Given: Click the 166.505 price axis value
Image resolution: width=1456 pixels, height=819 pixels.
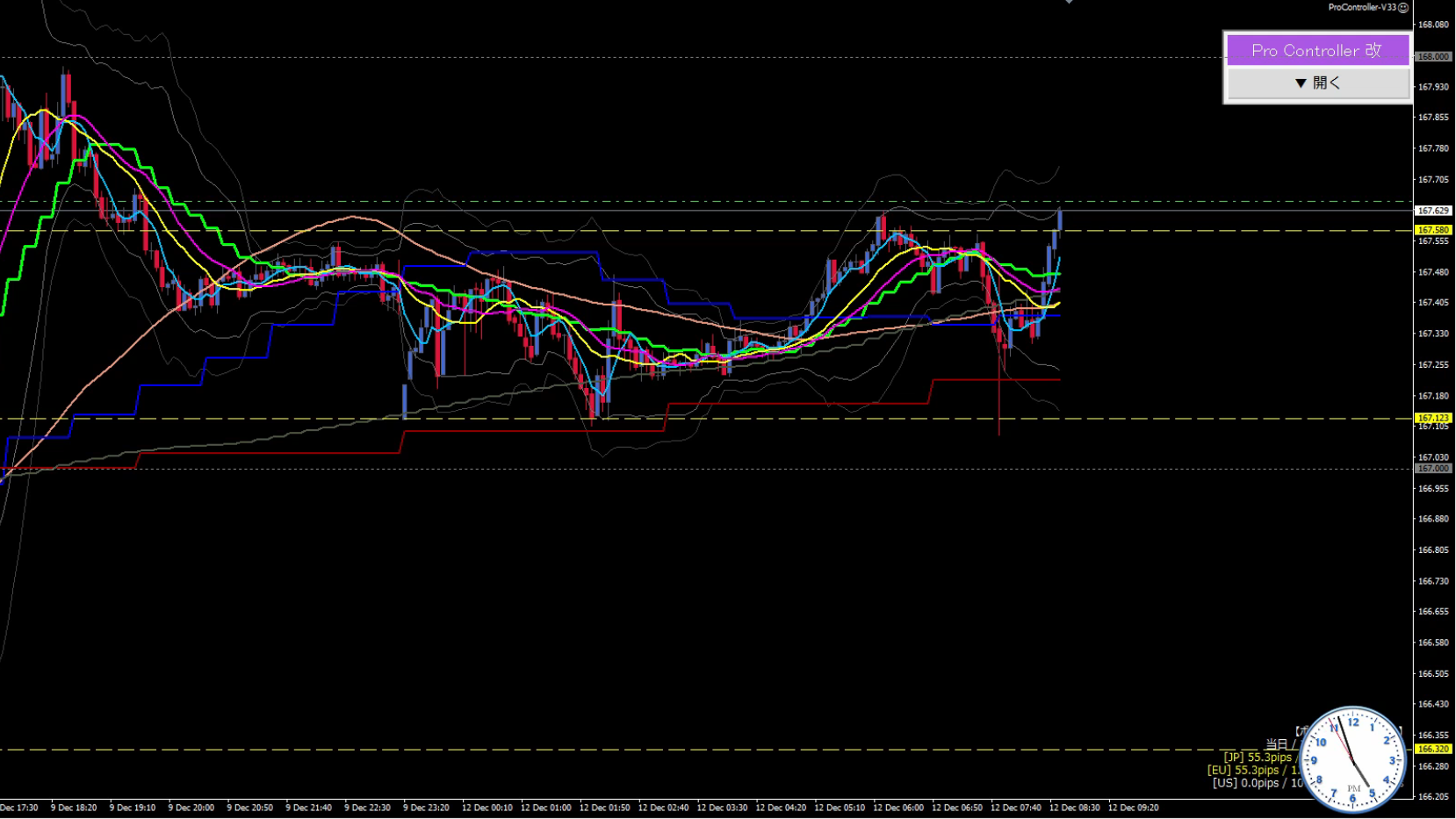Looking at the screenshot, I should pos(1433,673).
